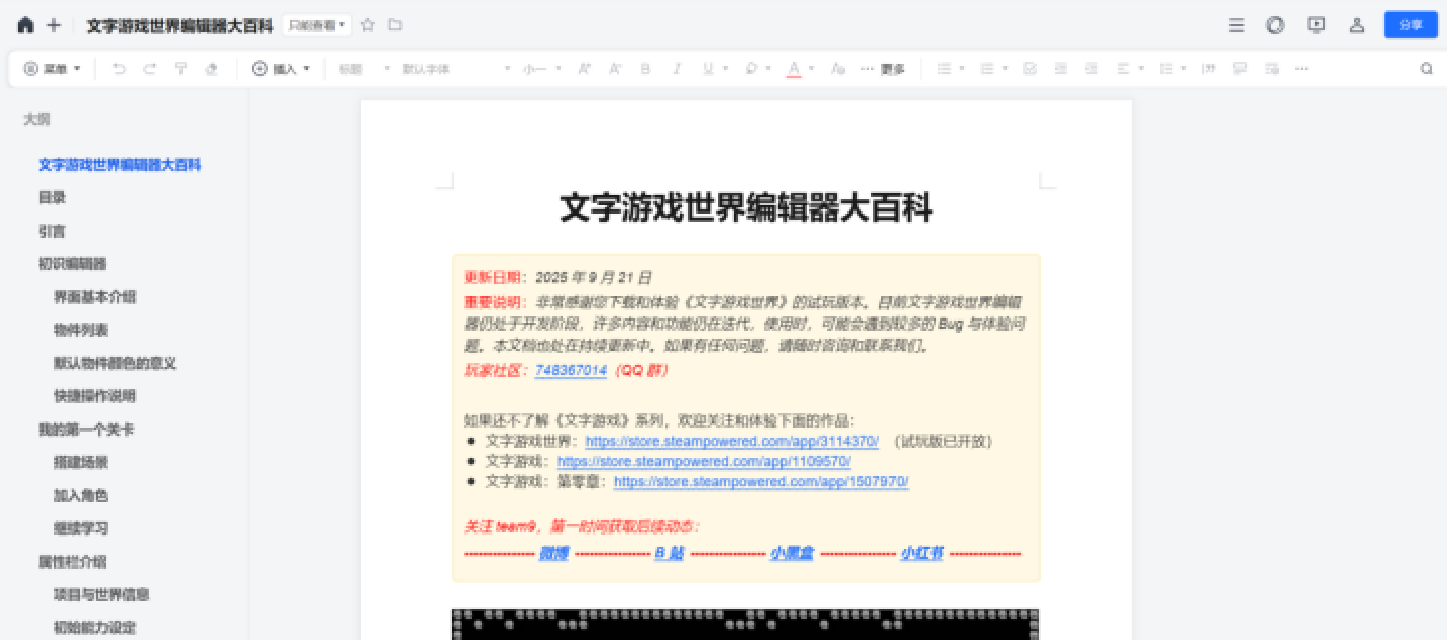1447x640 pixels.
Task: Open the QQ group link 748367014
Action: coord(570,370)
